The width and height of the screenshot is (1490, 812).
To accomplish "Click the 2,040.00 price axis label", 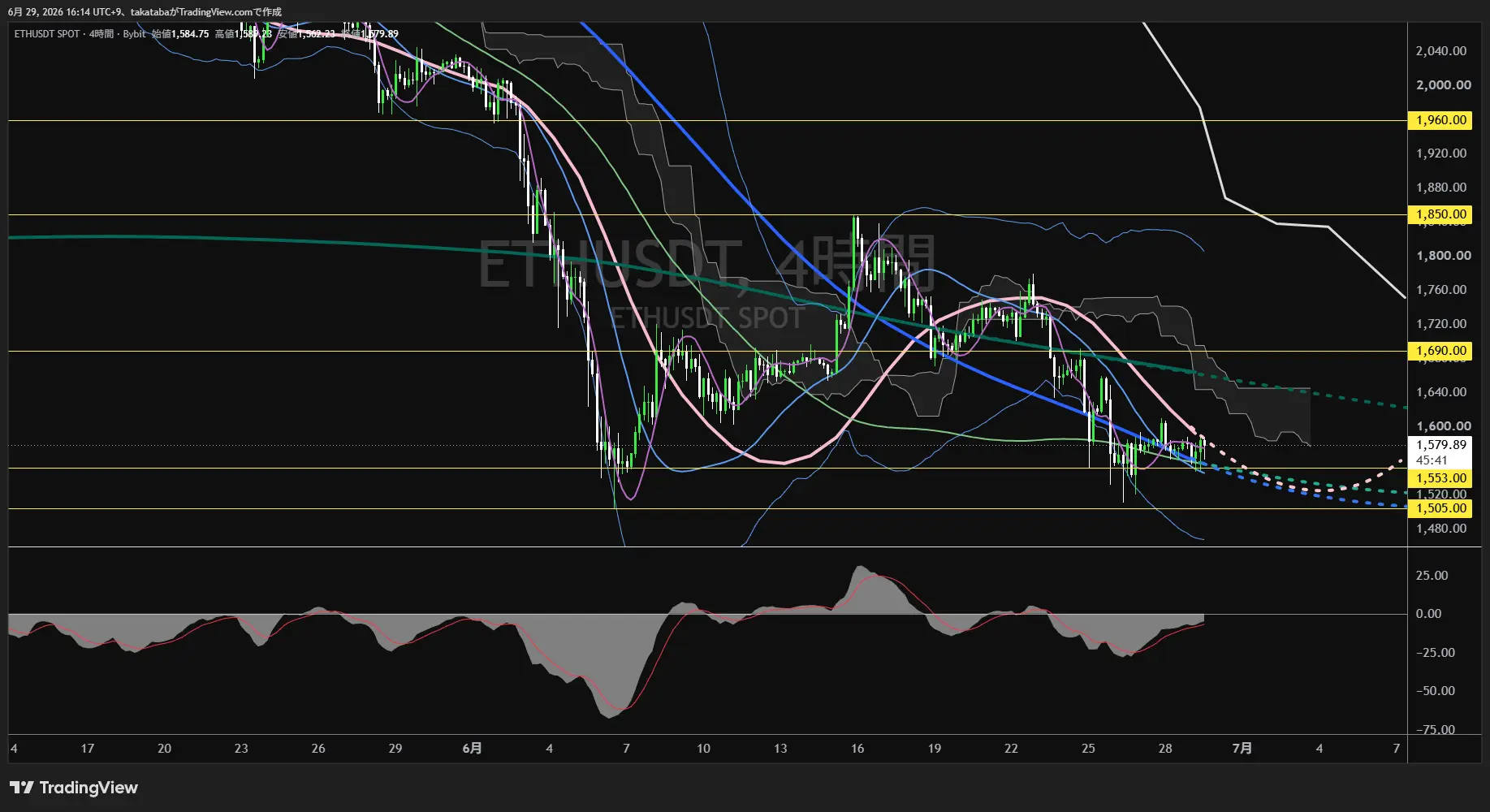I will point(1441,51).
